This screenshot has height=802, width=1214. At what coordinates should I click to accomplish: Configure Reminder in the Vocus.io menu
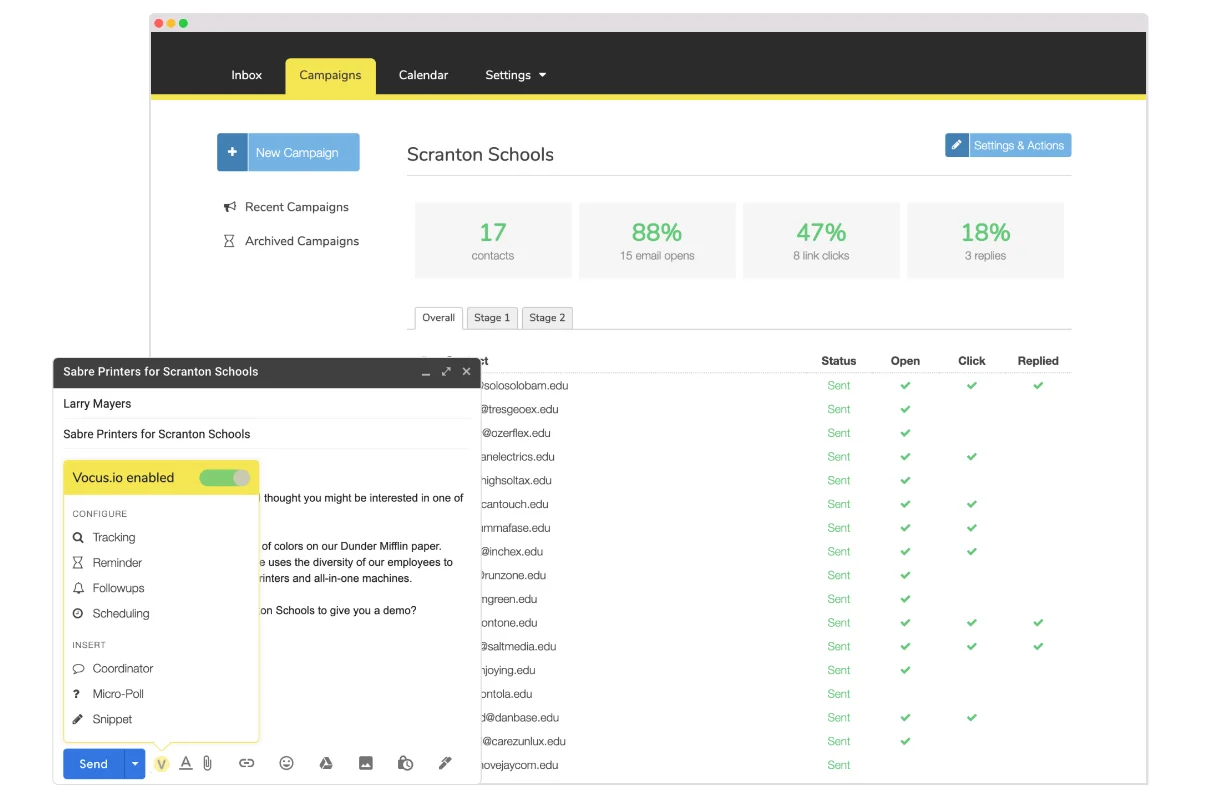pos(117,563)
